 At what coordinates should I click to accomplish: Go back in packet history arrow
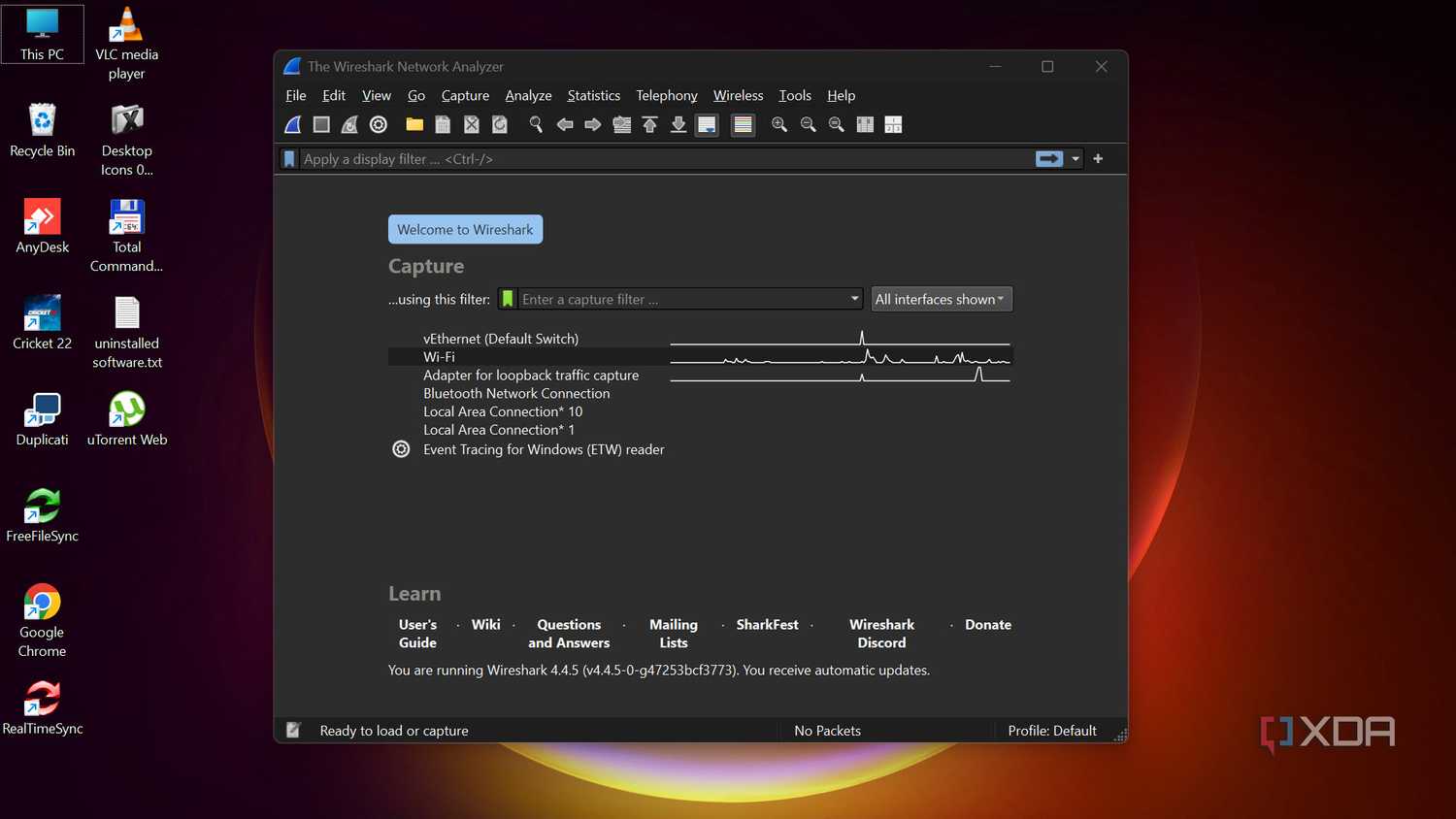564,124
